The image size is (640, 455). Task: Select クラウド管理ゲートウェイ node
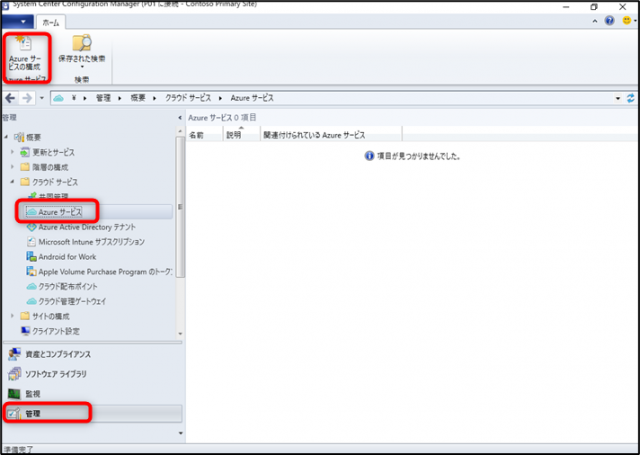click(x=72, y=302)
